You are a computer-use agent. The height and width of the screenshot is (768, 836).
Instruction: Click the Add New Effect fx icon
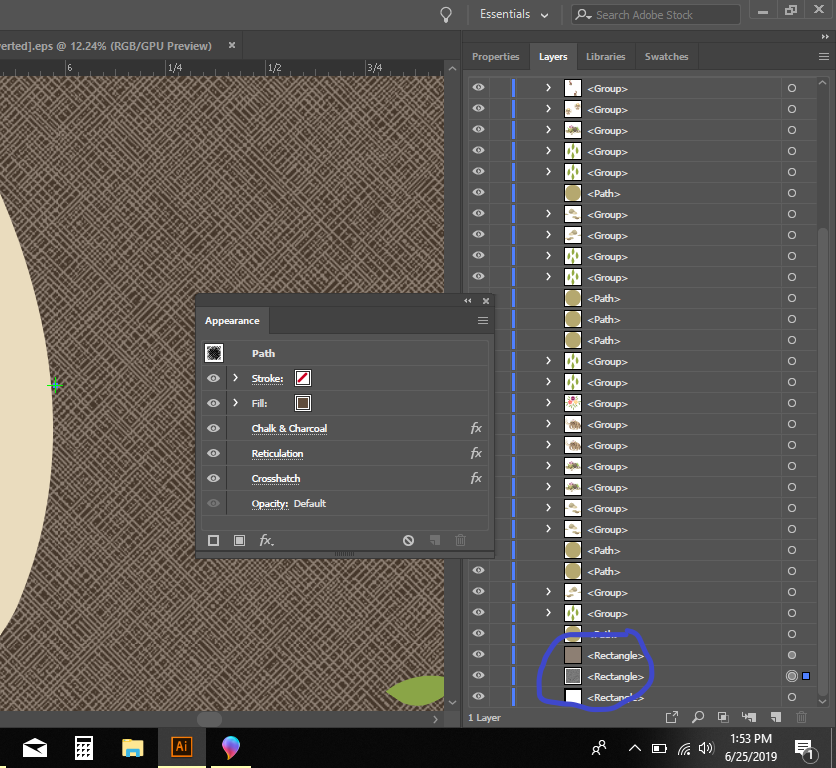266,540
